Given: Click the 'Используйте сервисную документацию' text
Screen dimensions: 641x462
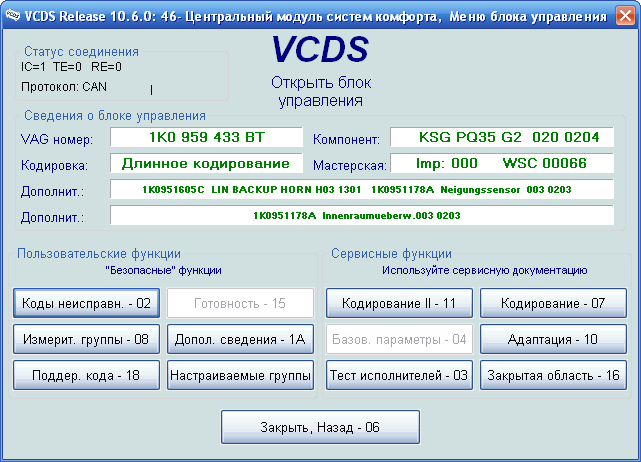Looking at the screenshot, I should 484,270.
